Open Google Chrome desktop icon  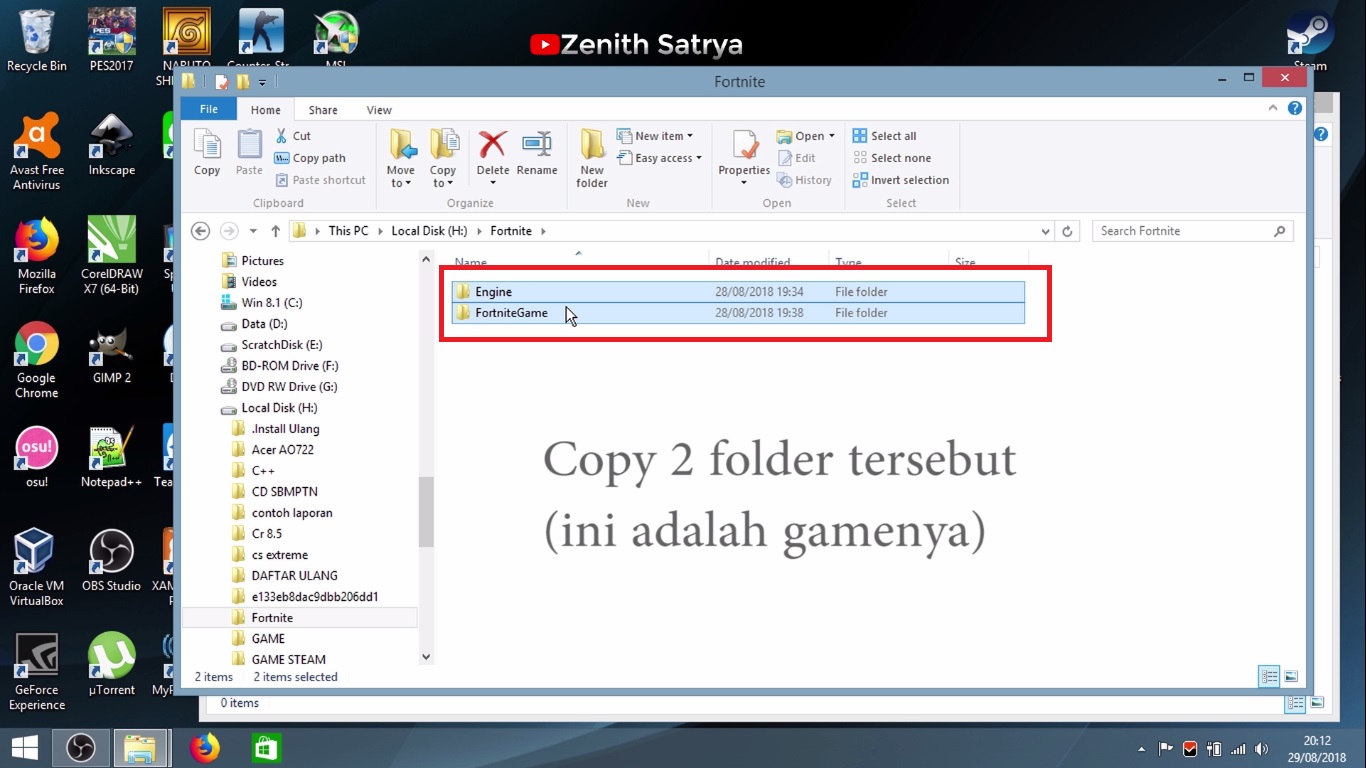pos(36,360)
